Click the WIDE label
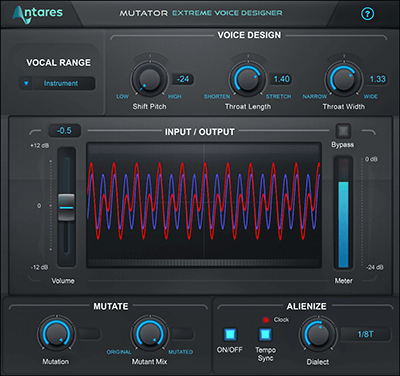Screen dimensions: 400x376 370,96
